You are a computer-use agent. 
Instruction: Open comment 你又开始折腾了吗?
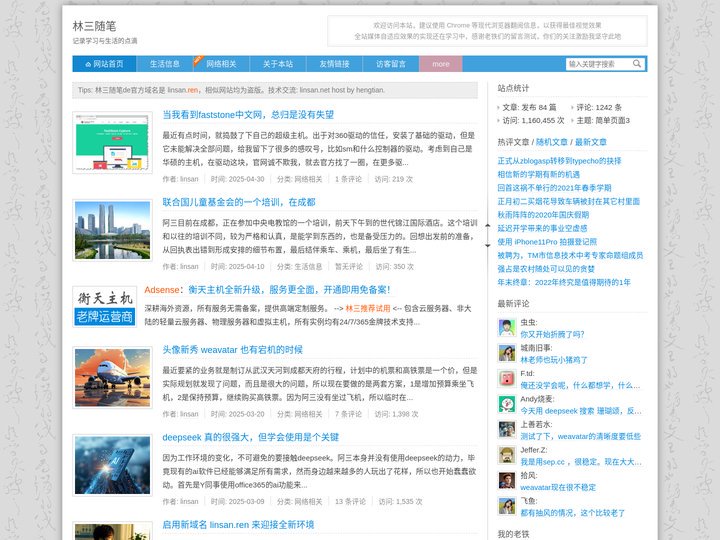tap(552, 334)
